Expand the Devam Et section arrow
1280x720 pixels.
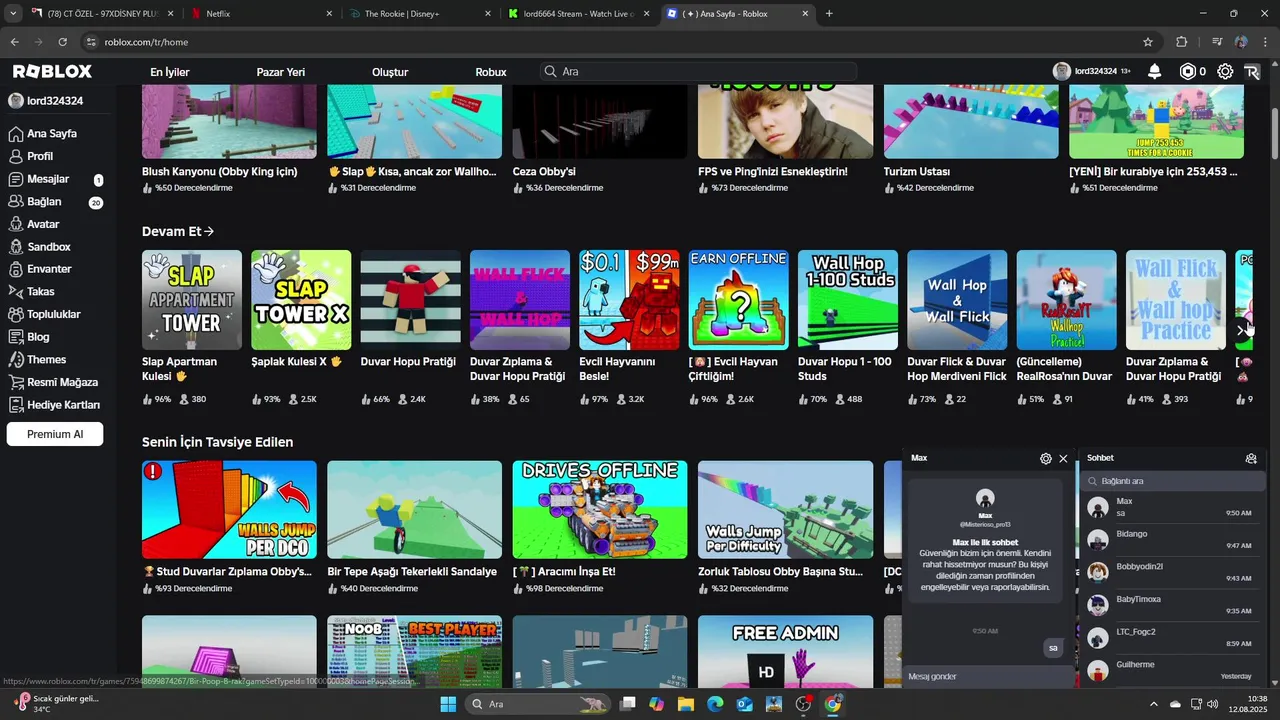[209, 232]
